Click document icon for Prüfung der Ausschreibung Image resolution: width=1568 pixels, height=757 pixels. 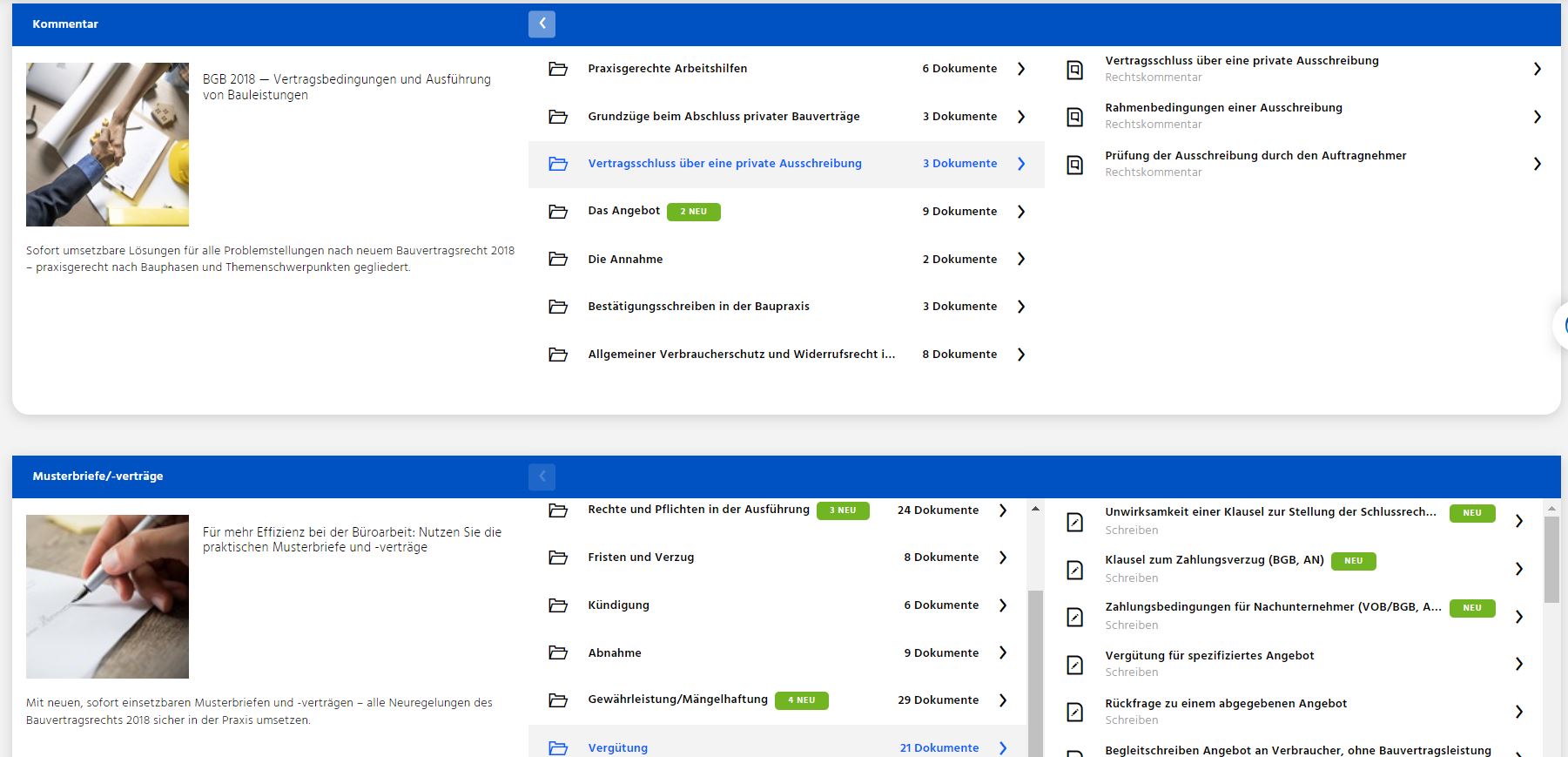pyautogui.click(x=1075, y=165)
